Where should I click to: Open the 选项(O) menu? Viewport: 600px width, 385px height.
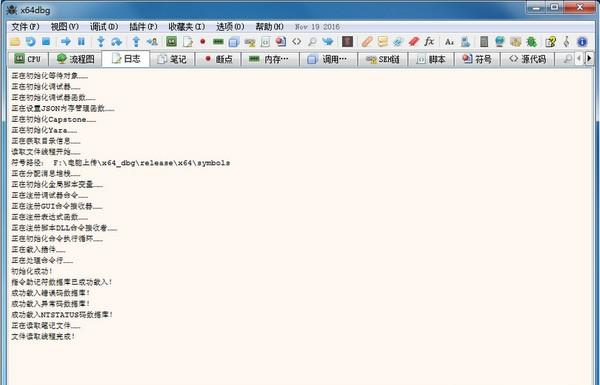point(230,27)
